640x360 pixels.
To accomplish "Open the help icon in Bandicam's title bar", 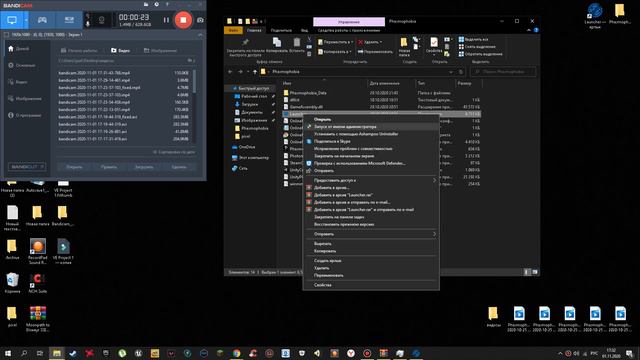I will pos(167,4).
